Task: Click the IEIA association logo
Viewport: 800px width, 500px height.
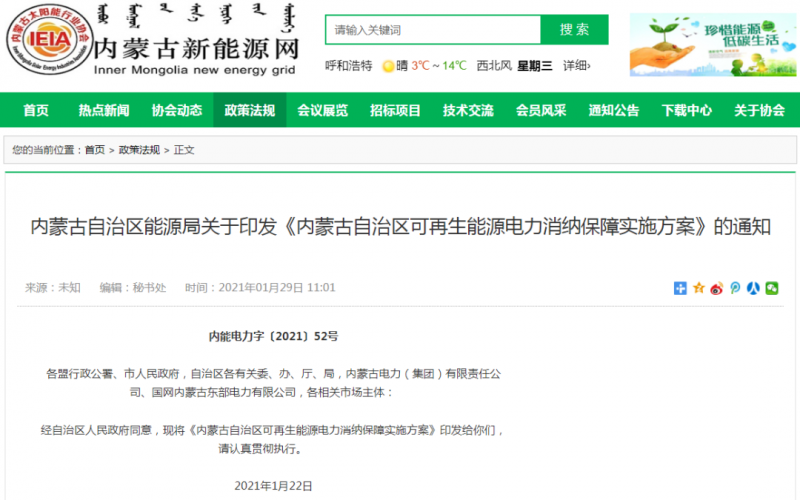Action: pyautogui.click(x=40, y=40)
